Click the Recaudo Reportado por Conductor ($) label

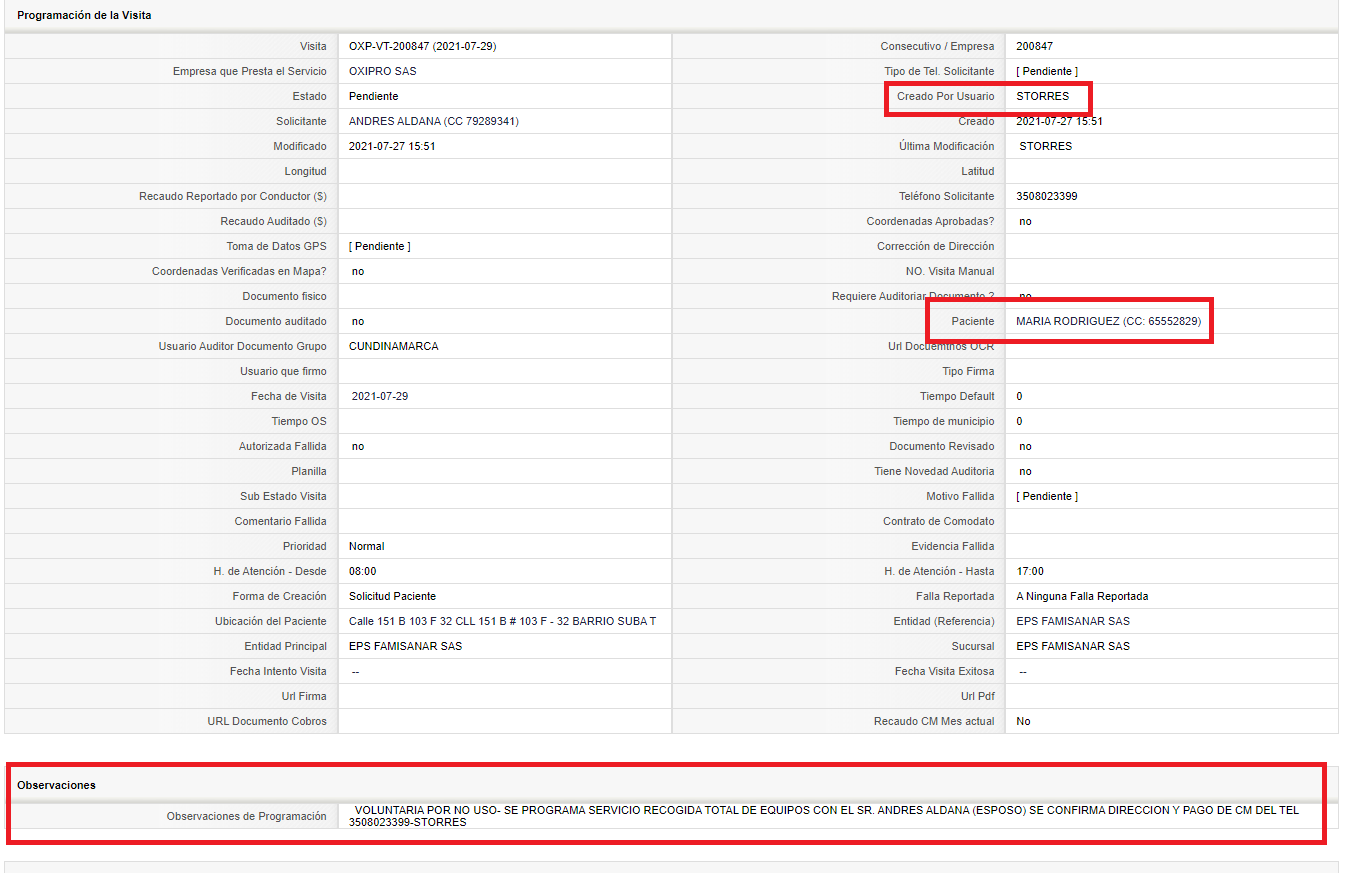pos(233,196)
